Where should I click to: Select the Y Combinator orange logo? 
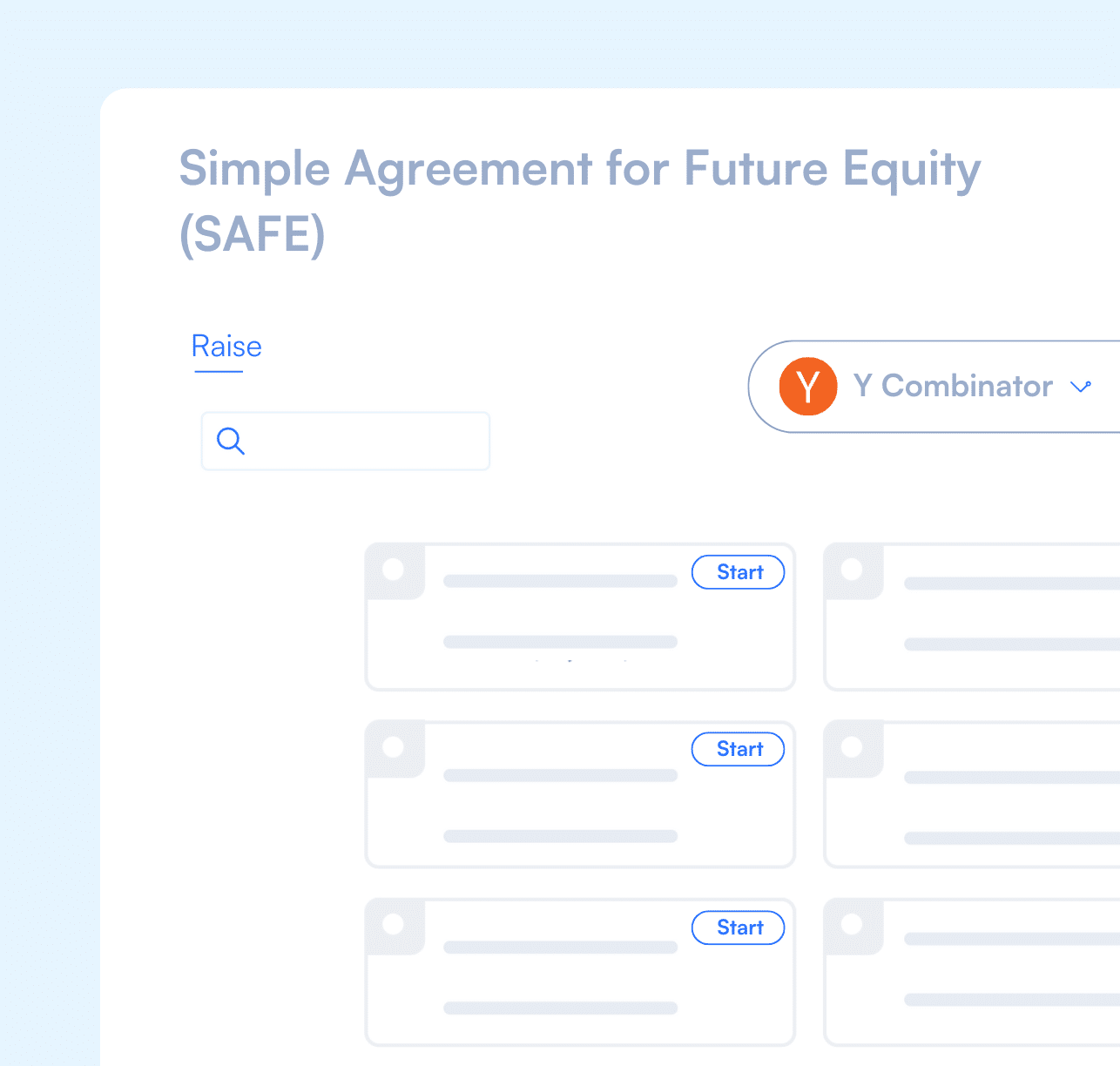click(808, 387)
